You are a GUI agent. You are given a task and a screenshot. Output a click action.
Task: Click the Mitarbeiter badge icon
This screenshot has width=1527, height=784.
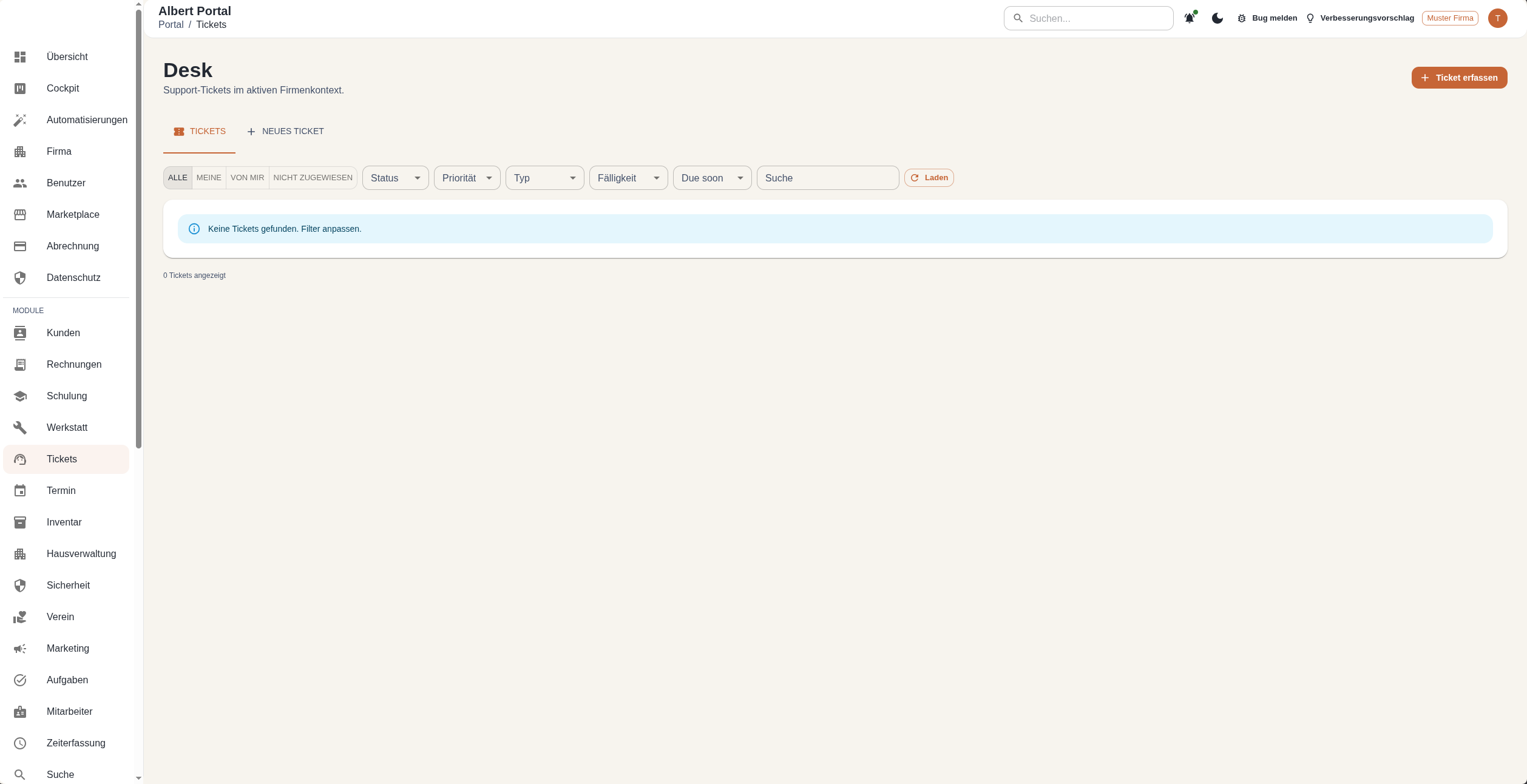point(20,712)
